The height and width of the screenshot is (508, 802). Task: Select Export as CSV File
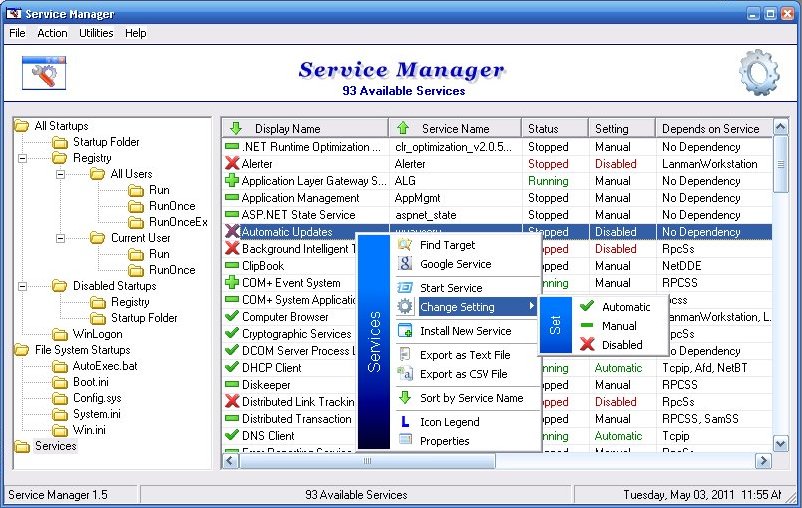click(x=463, y=374)
